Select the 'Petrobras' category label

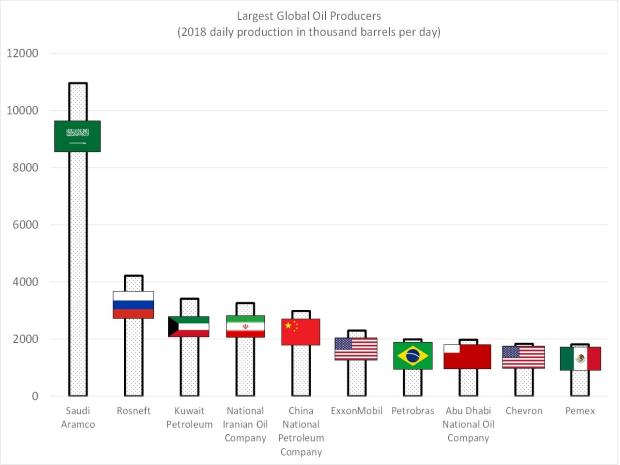pyautogui.click(x=412, y=410)
